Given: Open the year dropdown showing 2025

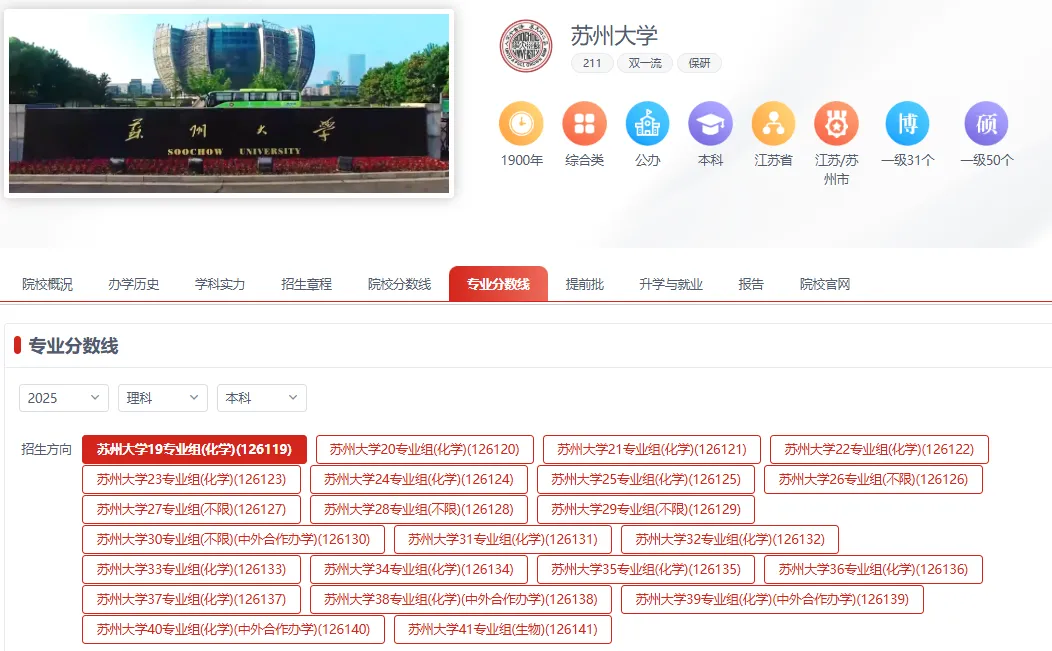Looking at the screenshot, I should tap(64, 398).
